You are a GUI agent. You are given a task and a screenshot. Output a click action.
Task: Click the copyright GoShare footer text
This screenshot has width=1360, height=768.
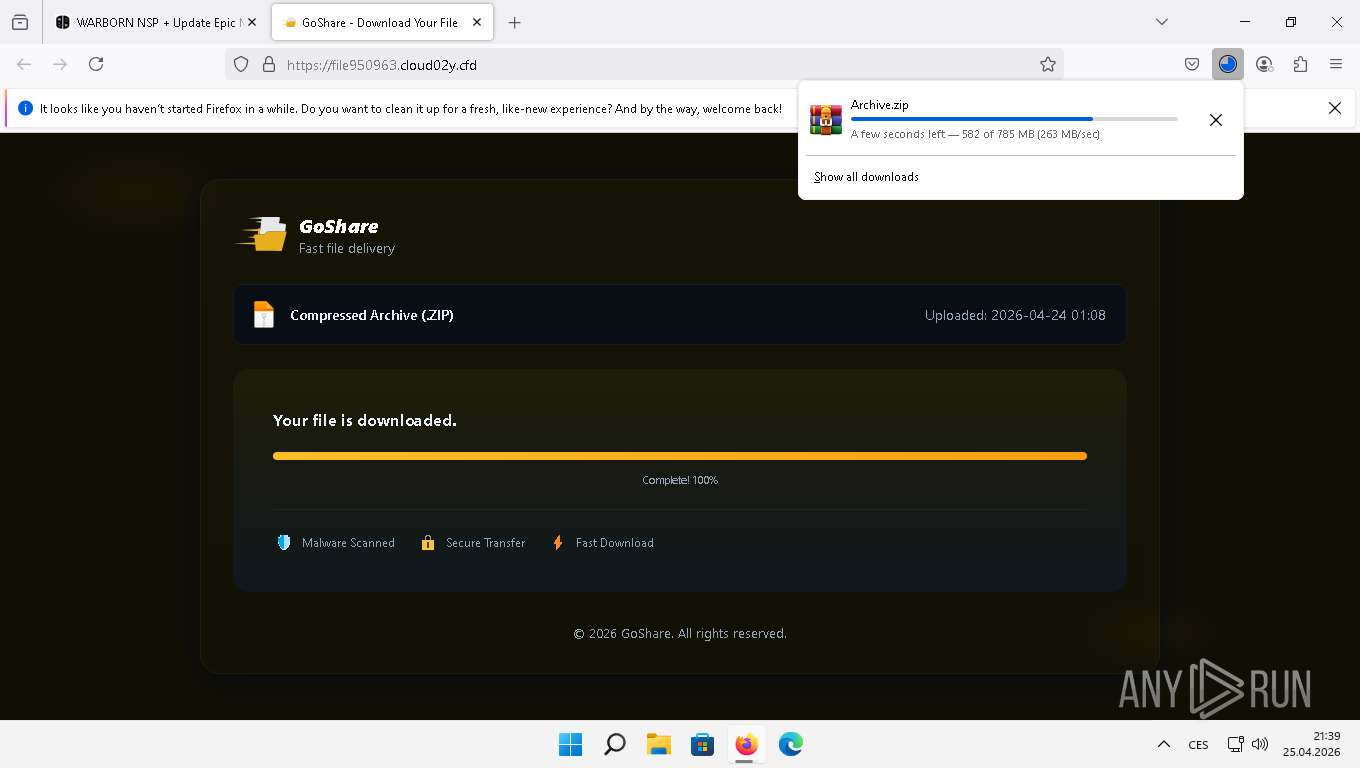(x=680, y=634)
